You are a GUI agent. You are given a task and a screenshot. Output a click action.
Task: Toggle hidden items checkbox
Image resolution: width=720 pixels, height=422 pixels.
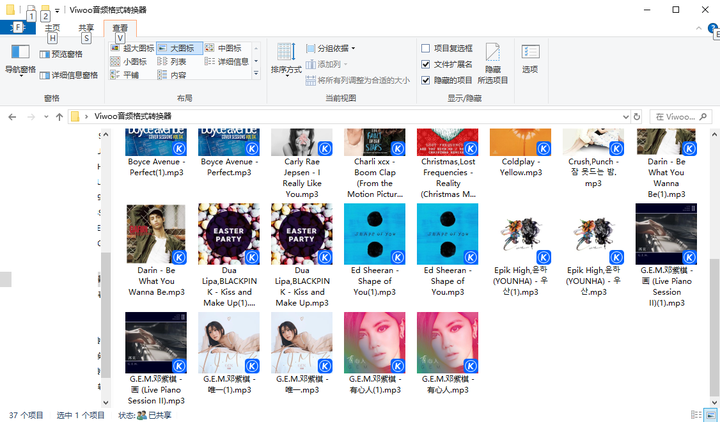pos(426,80)
